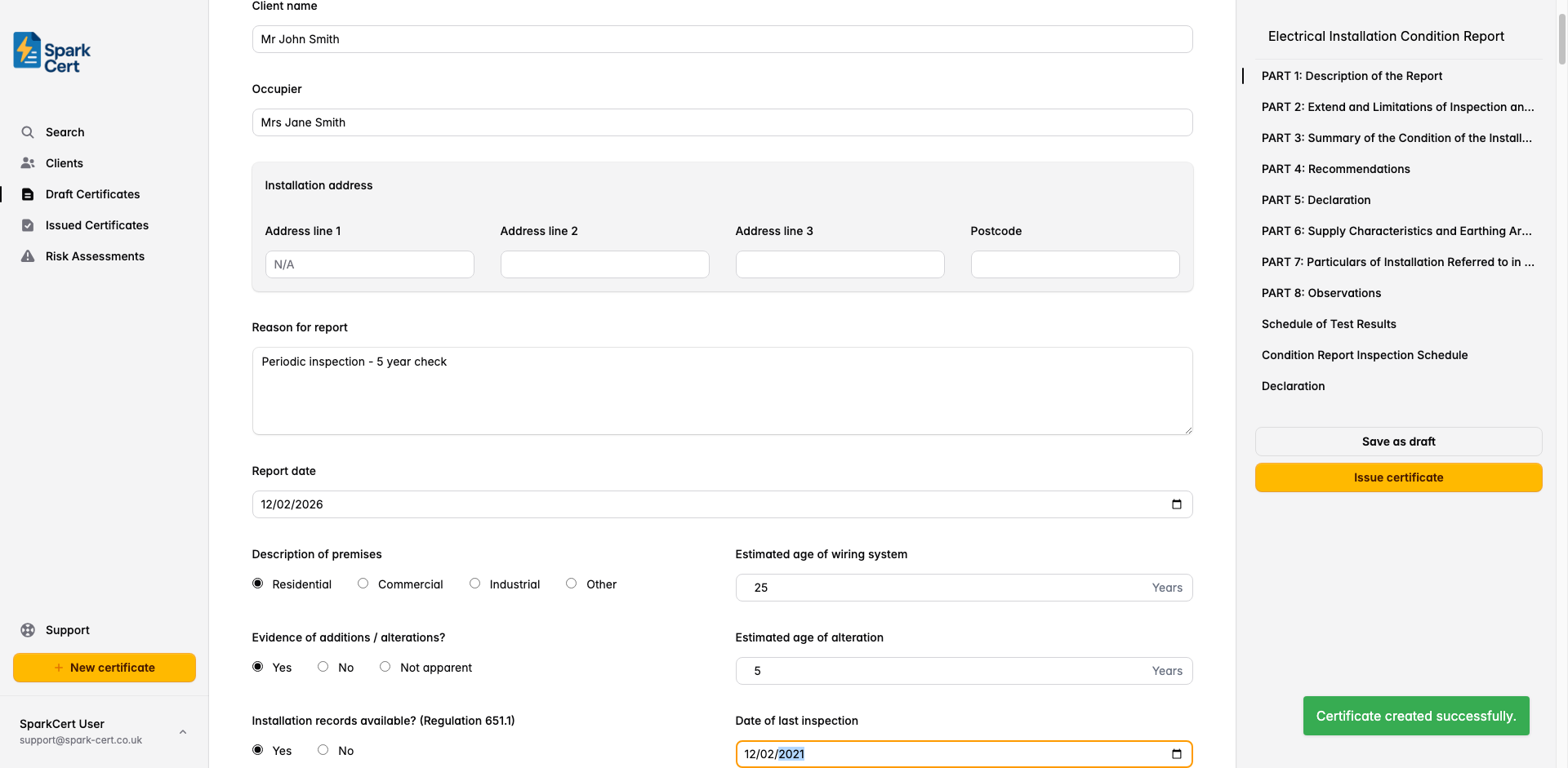Click the Draft Certificates document icon
Viewport: 1568px width, 768px height.
coord(28,193)
